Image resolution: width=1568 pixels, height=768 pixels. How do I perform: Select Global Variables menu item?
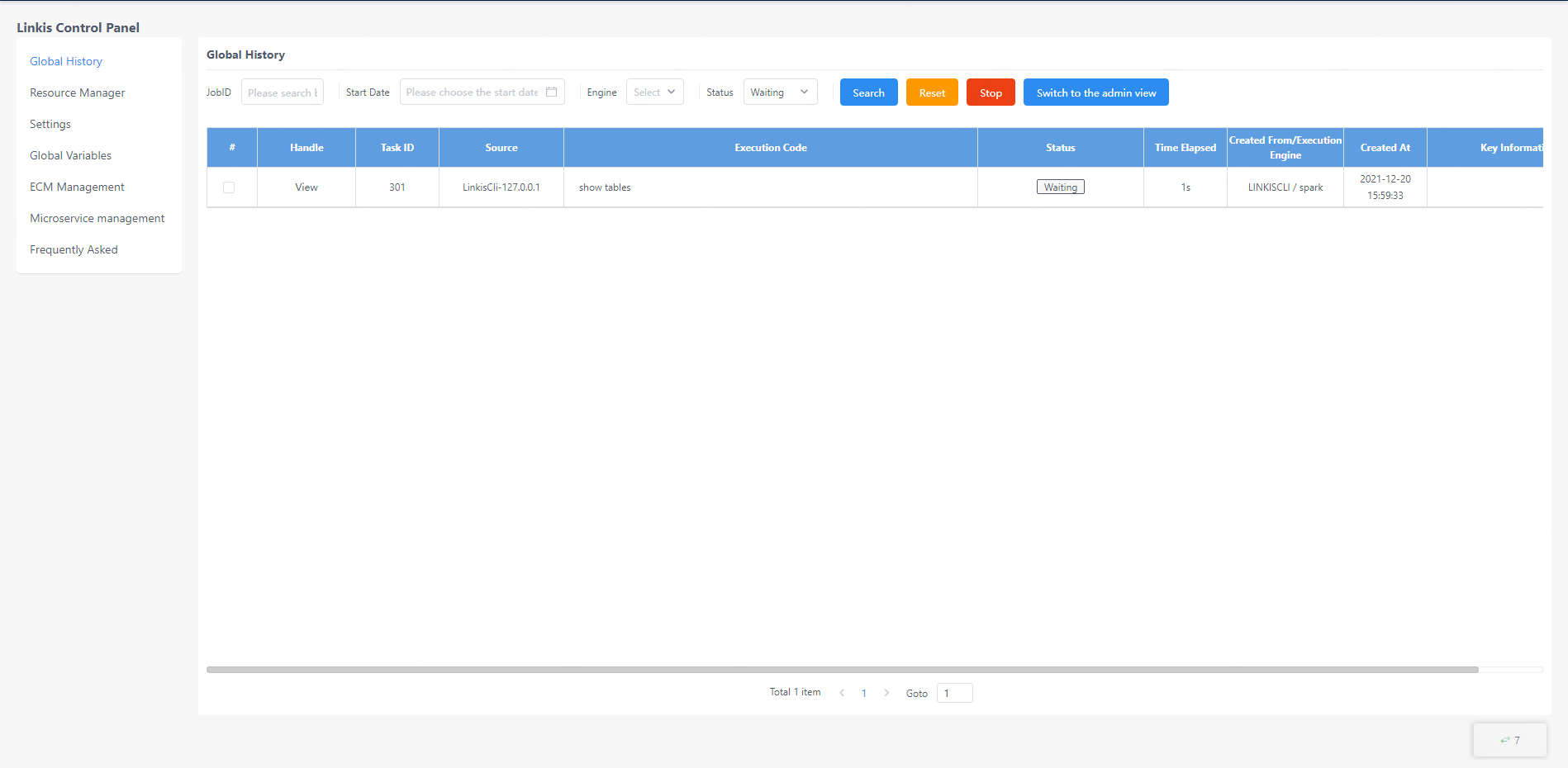tap(70, 155)
